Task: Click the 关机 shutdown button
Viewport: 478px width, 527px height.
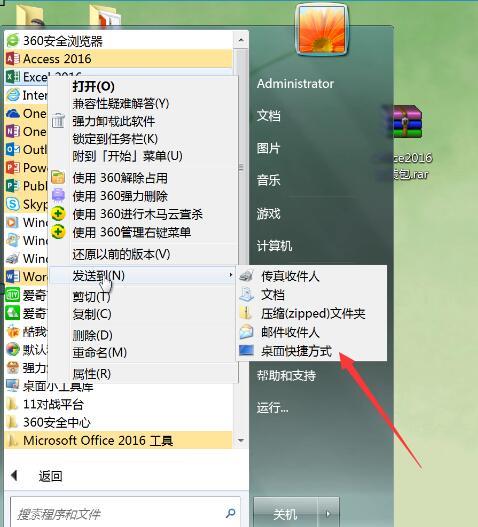Action: 285,514
